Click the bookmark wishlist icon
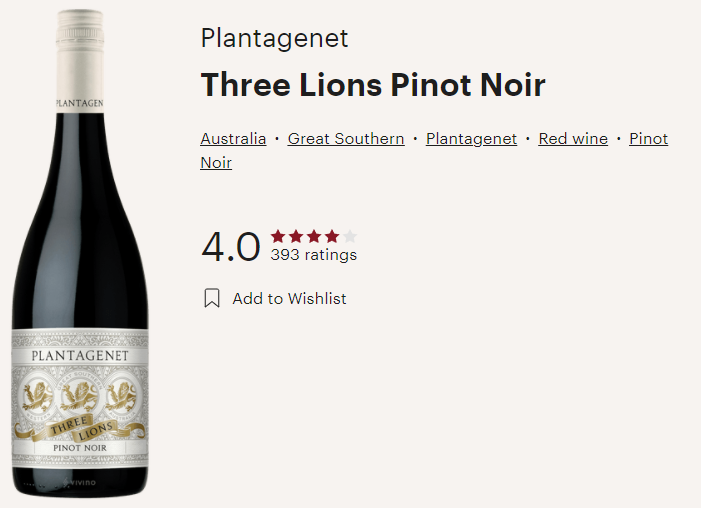701x508 pixels. click(212, 298)
